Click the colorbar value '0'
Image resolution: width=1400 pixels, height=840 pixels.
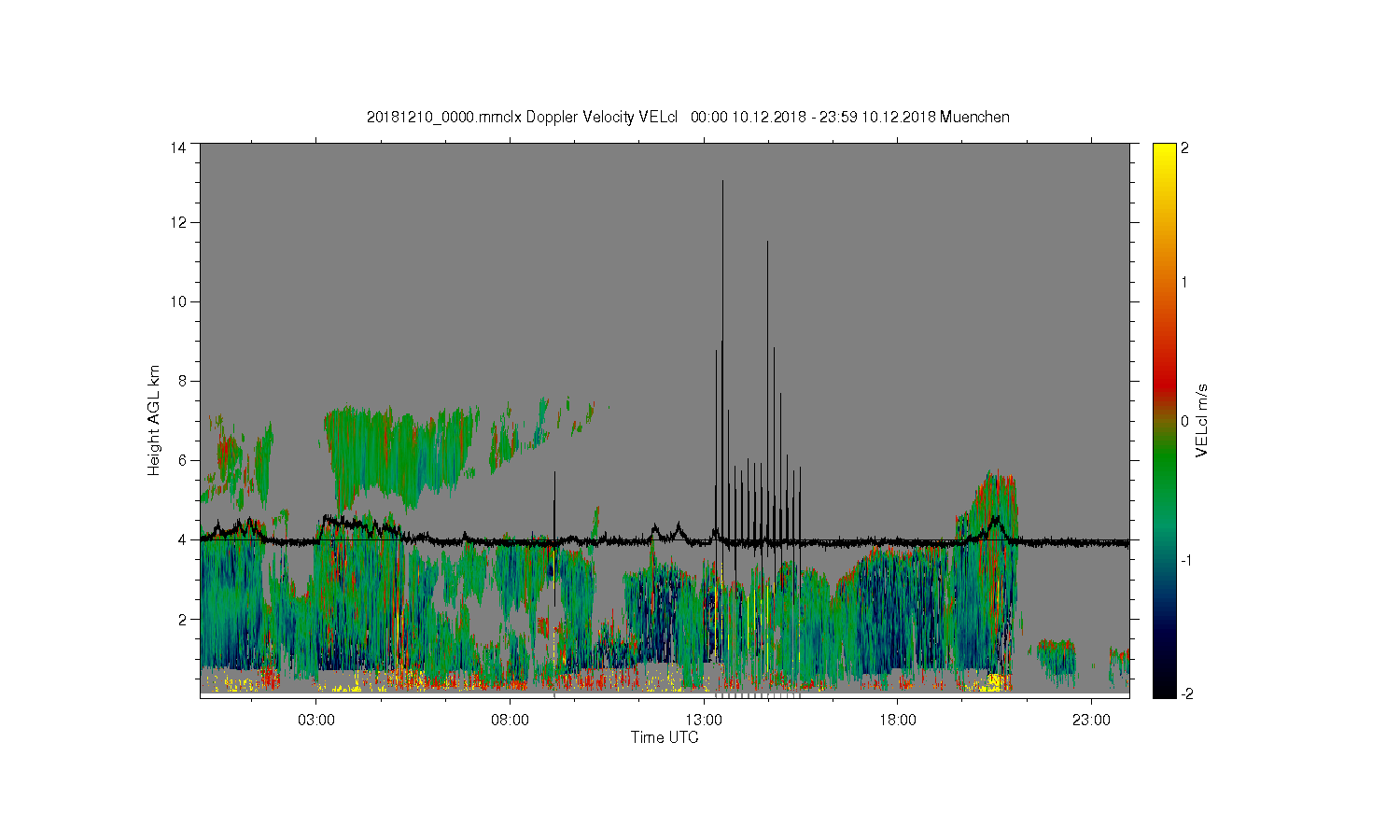tap(1184, 421)
